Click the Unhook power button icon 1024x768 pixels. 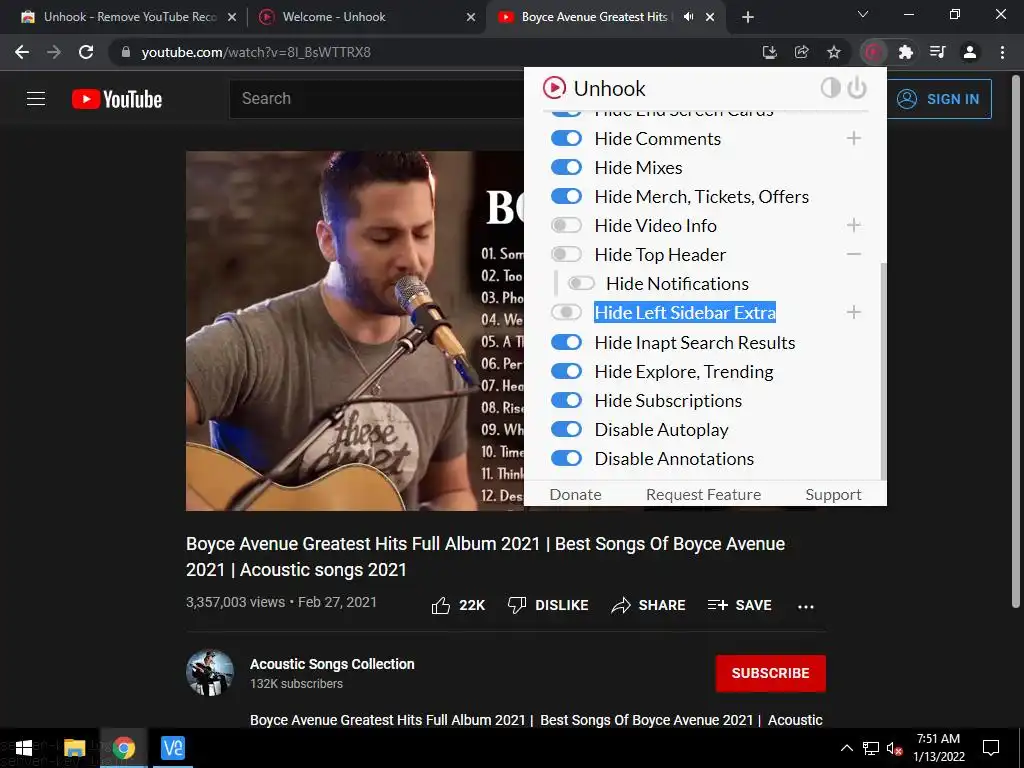pyautogui.click(x=857, y=88)
